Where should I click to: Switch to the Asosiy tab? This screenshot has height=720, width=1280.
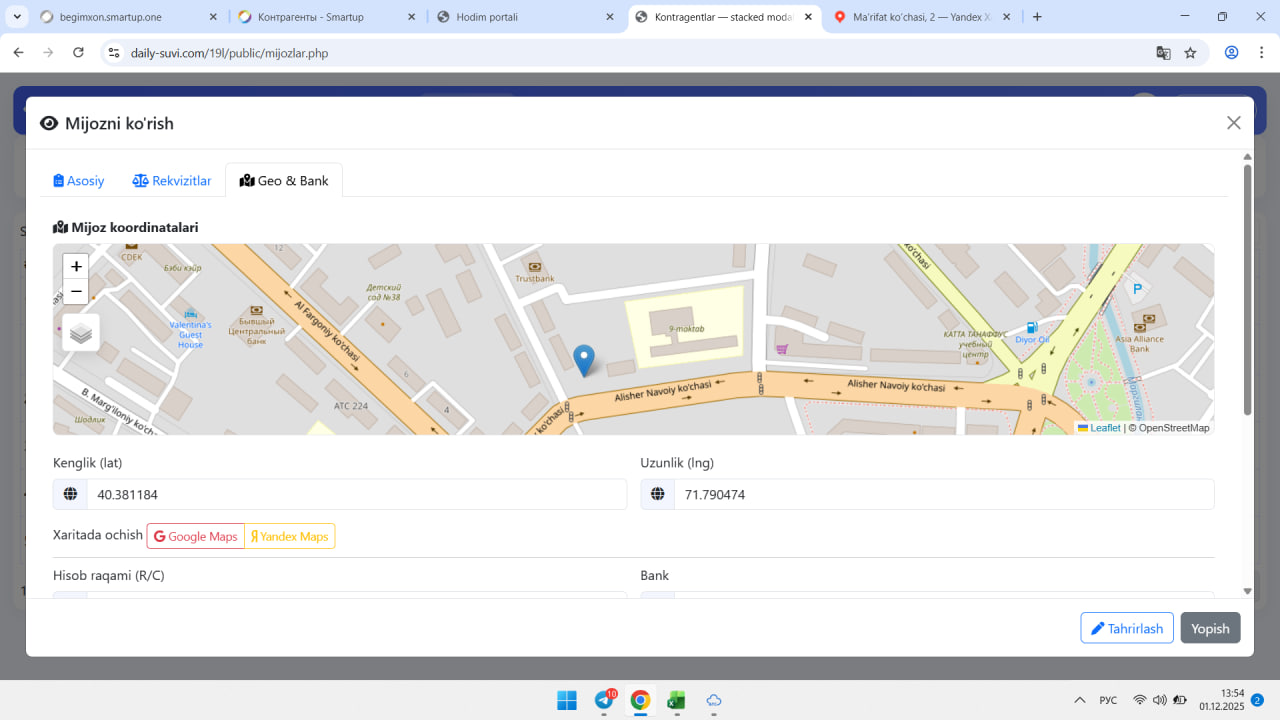79,181
